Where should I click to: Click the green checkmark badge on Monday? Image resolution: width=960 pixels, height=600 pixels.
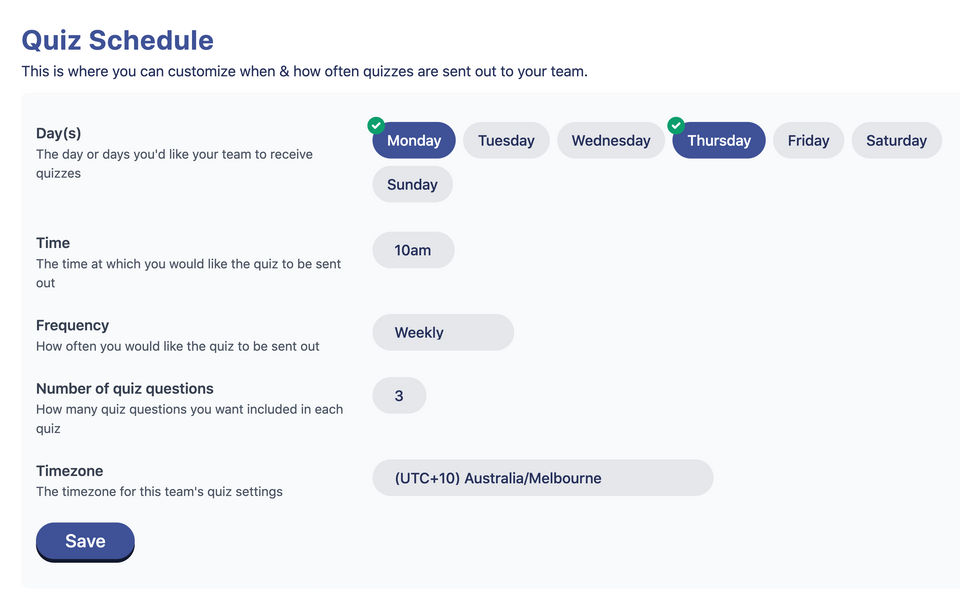[376, 125]
